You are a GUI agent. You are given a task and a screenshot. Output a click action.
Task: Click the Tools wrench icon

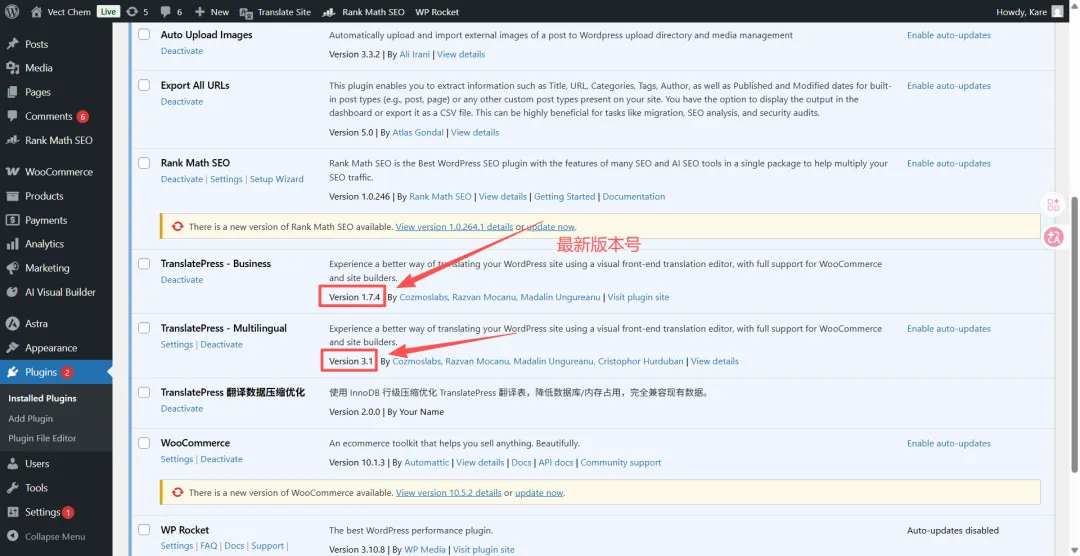pyautogui.click(x=12, y=488)
